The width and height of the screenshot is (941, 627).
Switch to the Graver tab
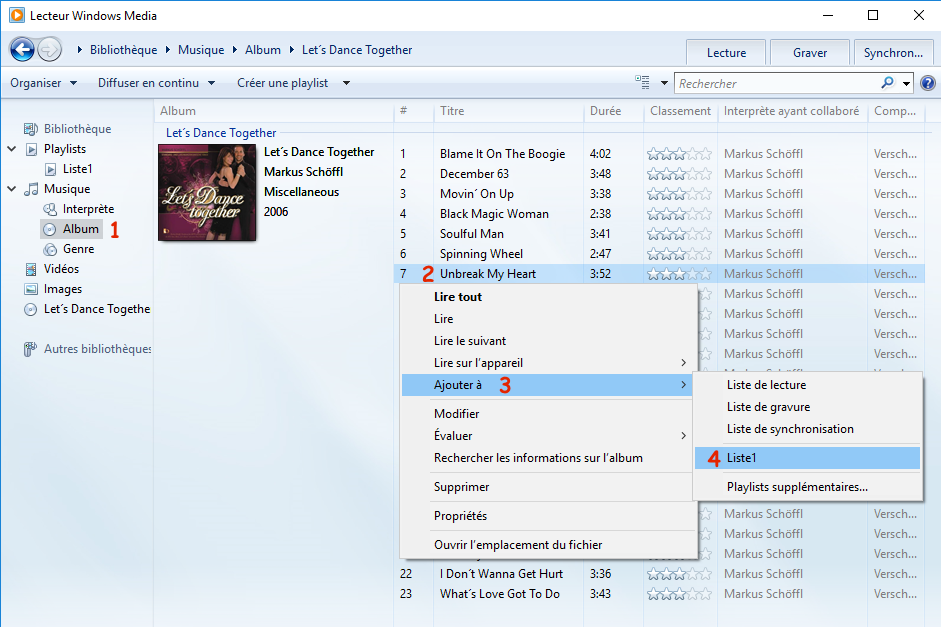click(x=810, y=53)
